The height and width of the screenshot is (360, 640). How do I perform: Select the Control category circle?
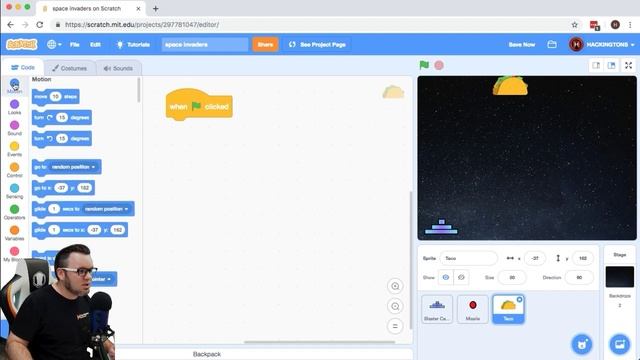(x=14, y=167)
